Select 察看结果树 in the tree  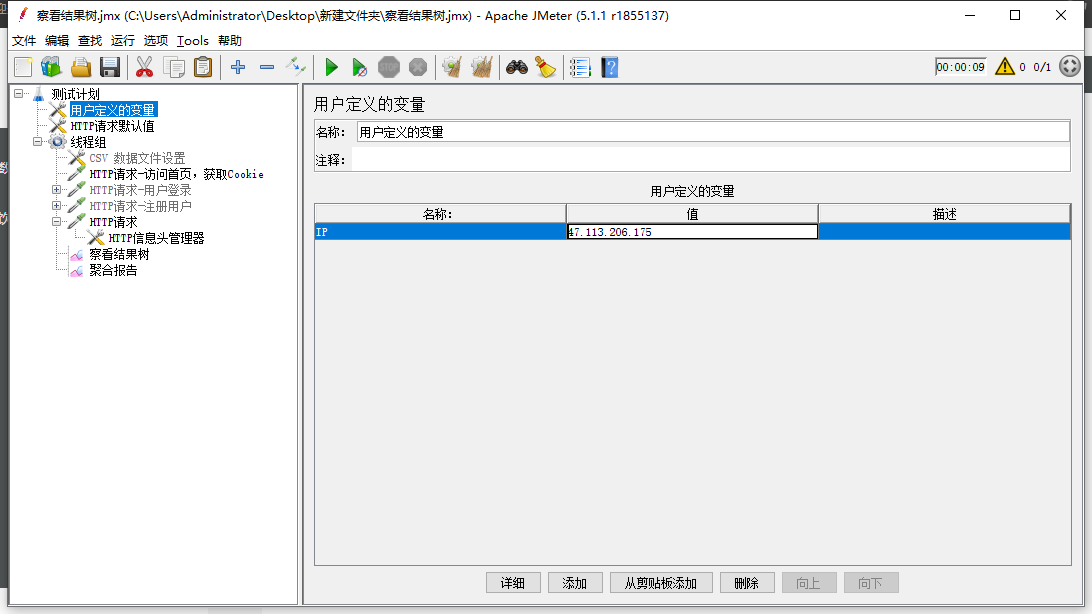119,254
